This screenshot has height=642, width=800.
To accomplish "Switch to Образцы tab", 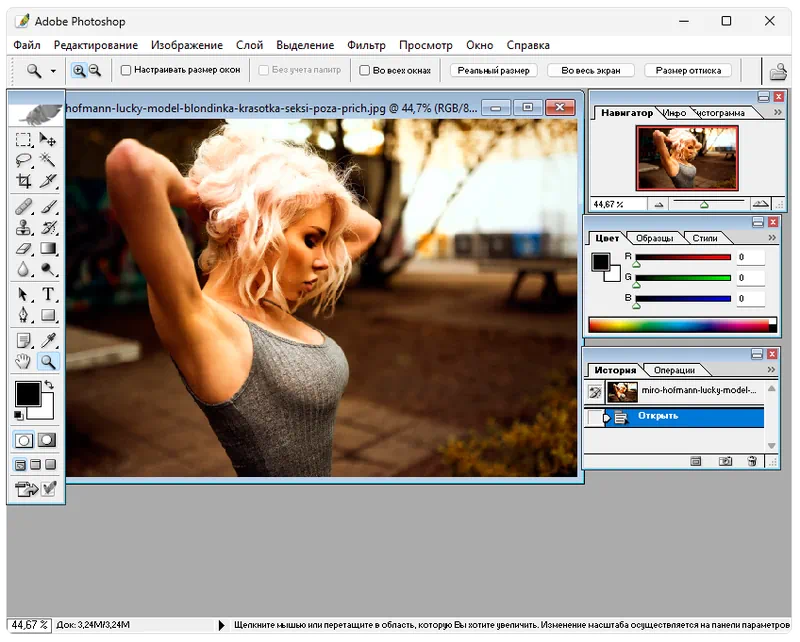I will pos(654,238).
